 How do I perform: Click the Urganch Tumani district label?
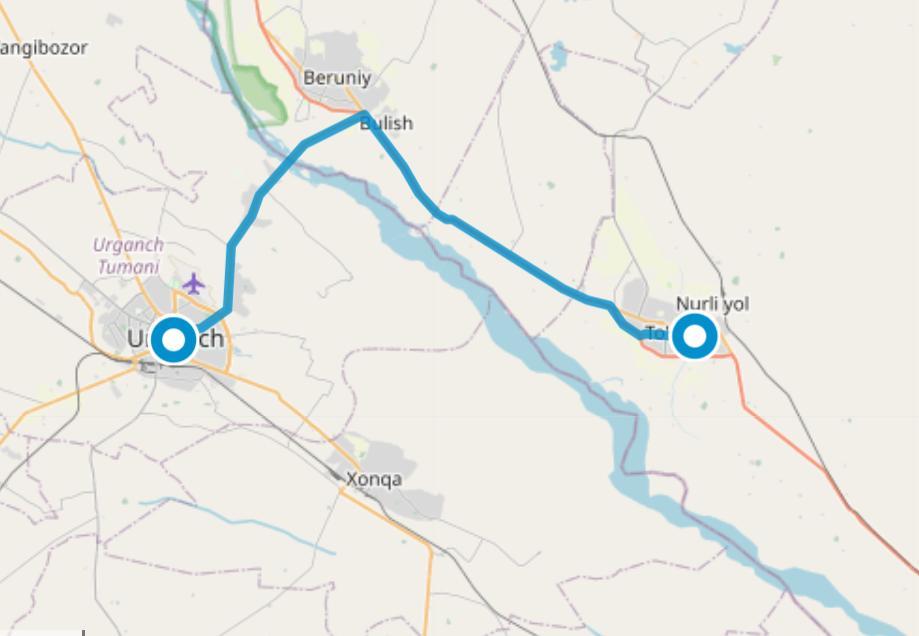coord(128,256)
